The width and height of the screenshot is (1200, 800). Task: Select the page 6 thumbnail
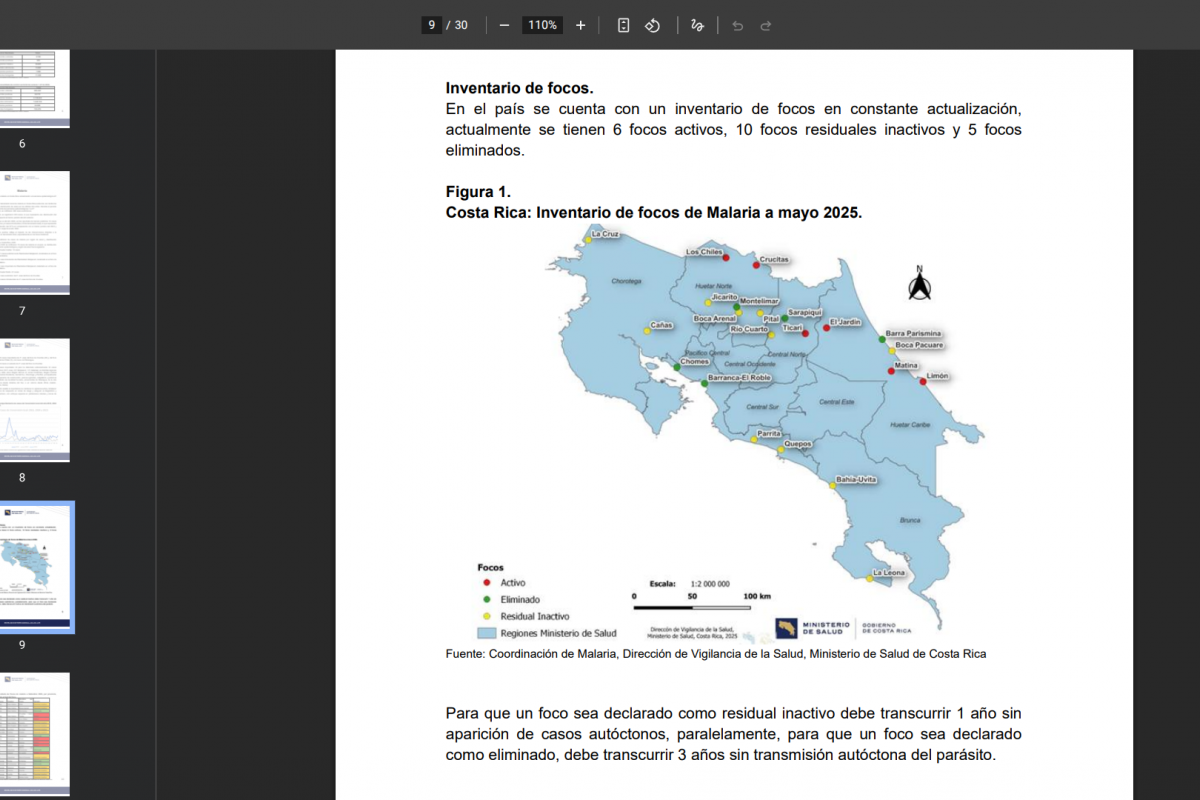(x=35, y=88)
